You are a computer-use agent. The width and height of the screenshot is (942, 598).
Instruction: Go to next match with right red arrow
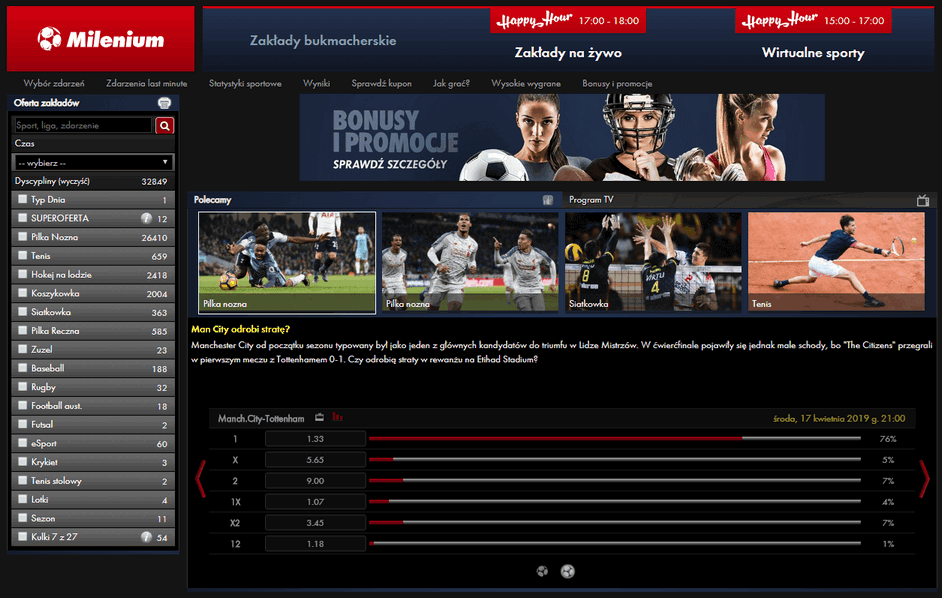924,478
